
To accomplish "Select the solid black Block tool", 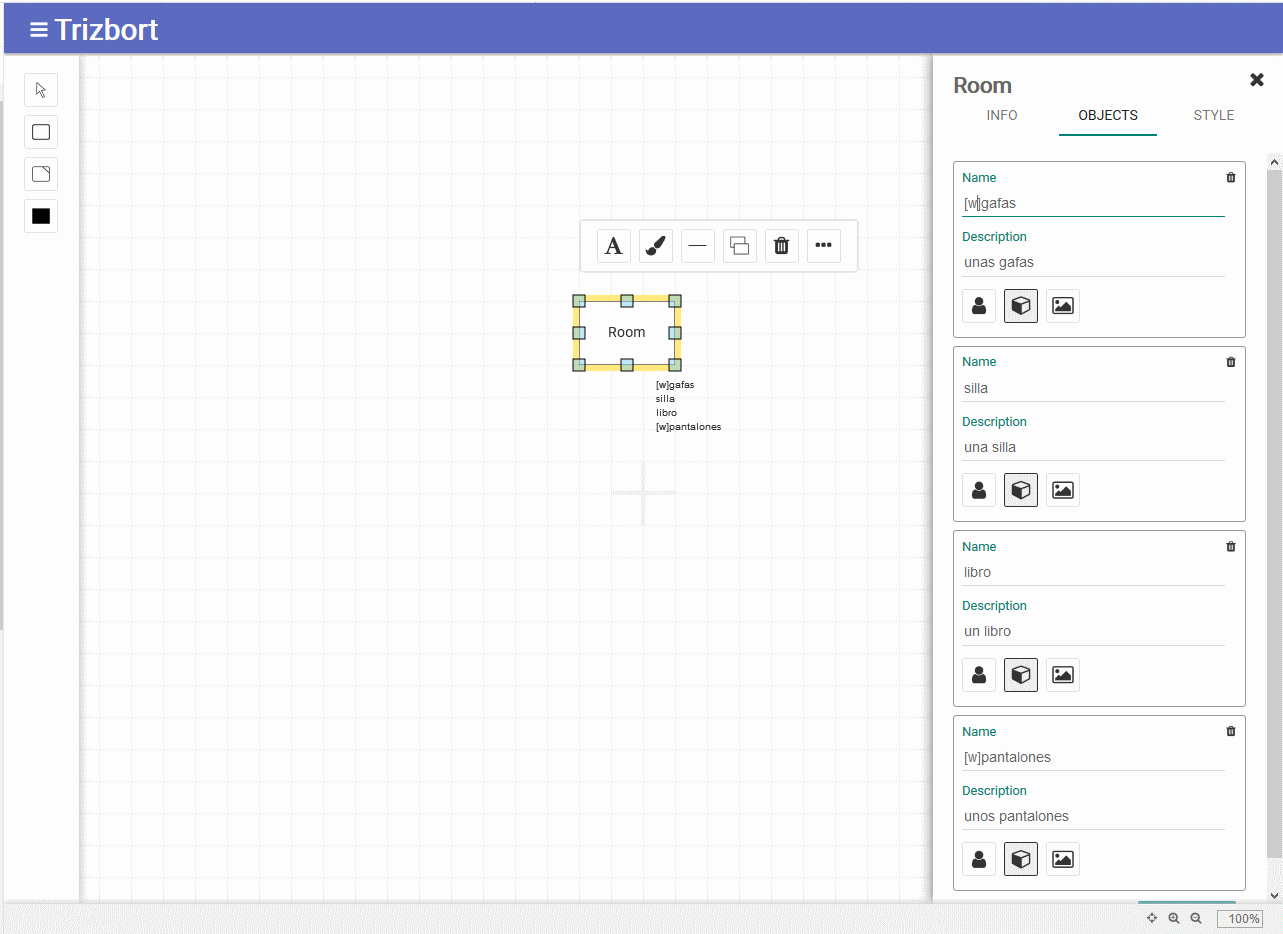I will click(41, 216).
